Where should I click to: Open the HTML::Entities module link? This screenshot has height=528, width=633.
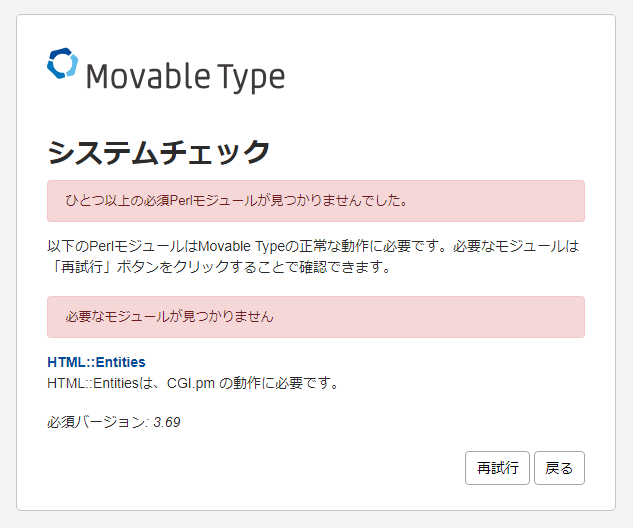96,362
